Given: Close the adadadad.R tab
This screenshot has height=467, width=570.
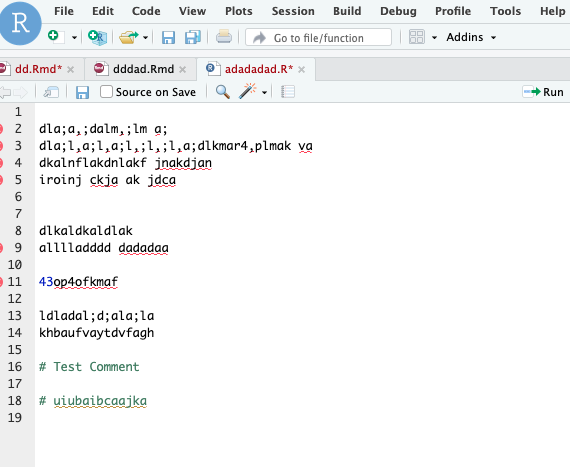Looking at the screenshot, I should (301, 69).
